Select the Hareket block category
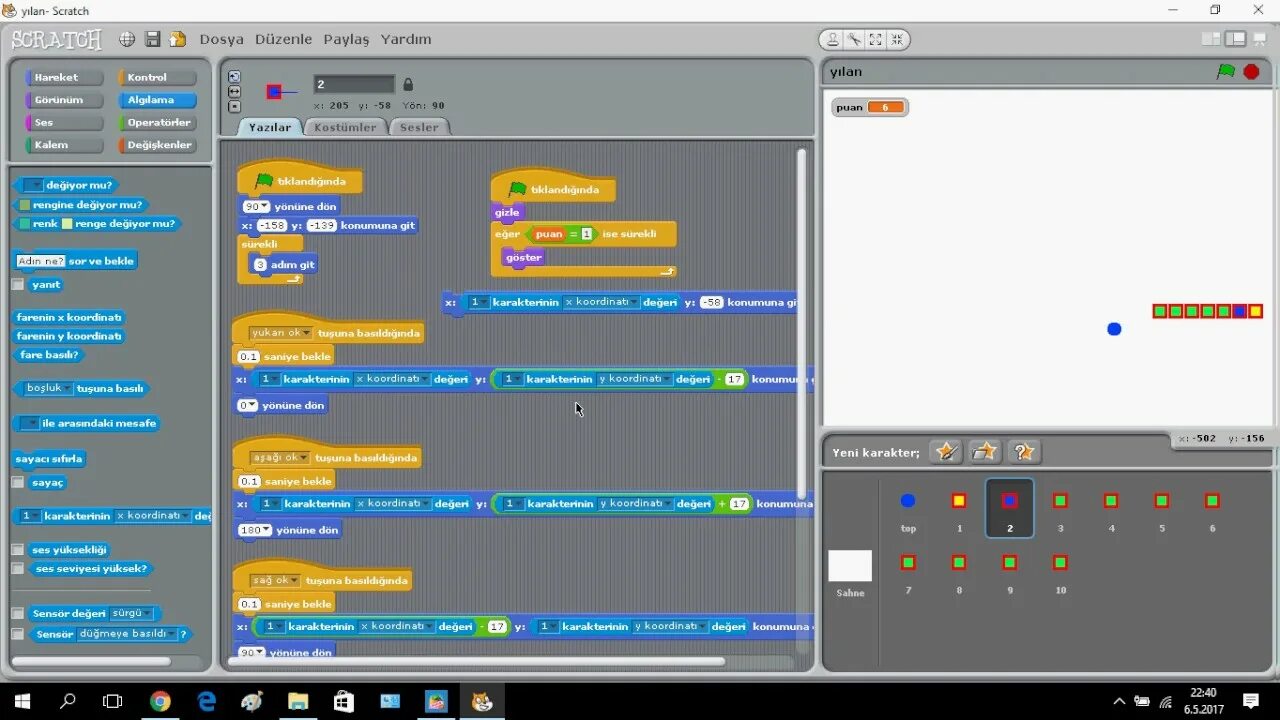 pyautogui.click(x=64, y=77)
